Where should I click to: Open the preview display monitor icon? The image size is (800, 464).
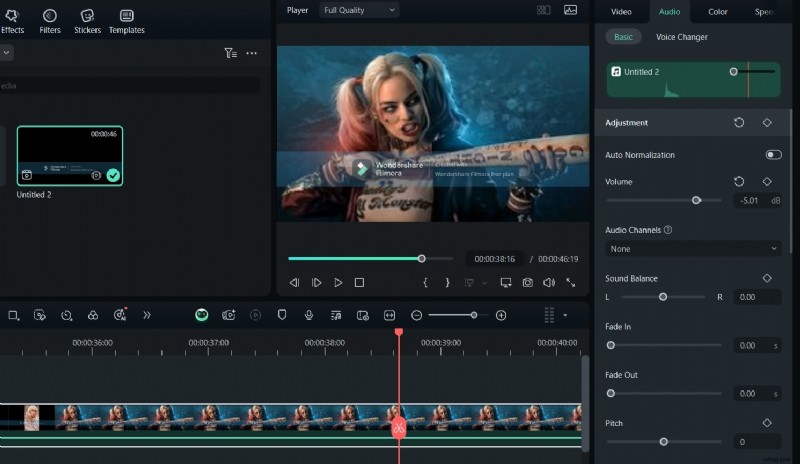click(506, 282)
